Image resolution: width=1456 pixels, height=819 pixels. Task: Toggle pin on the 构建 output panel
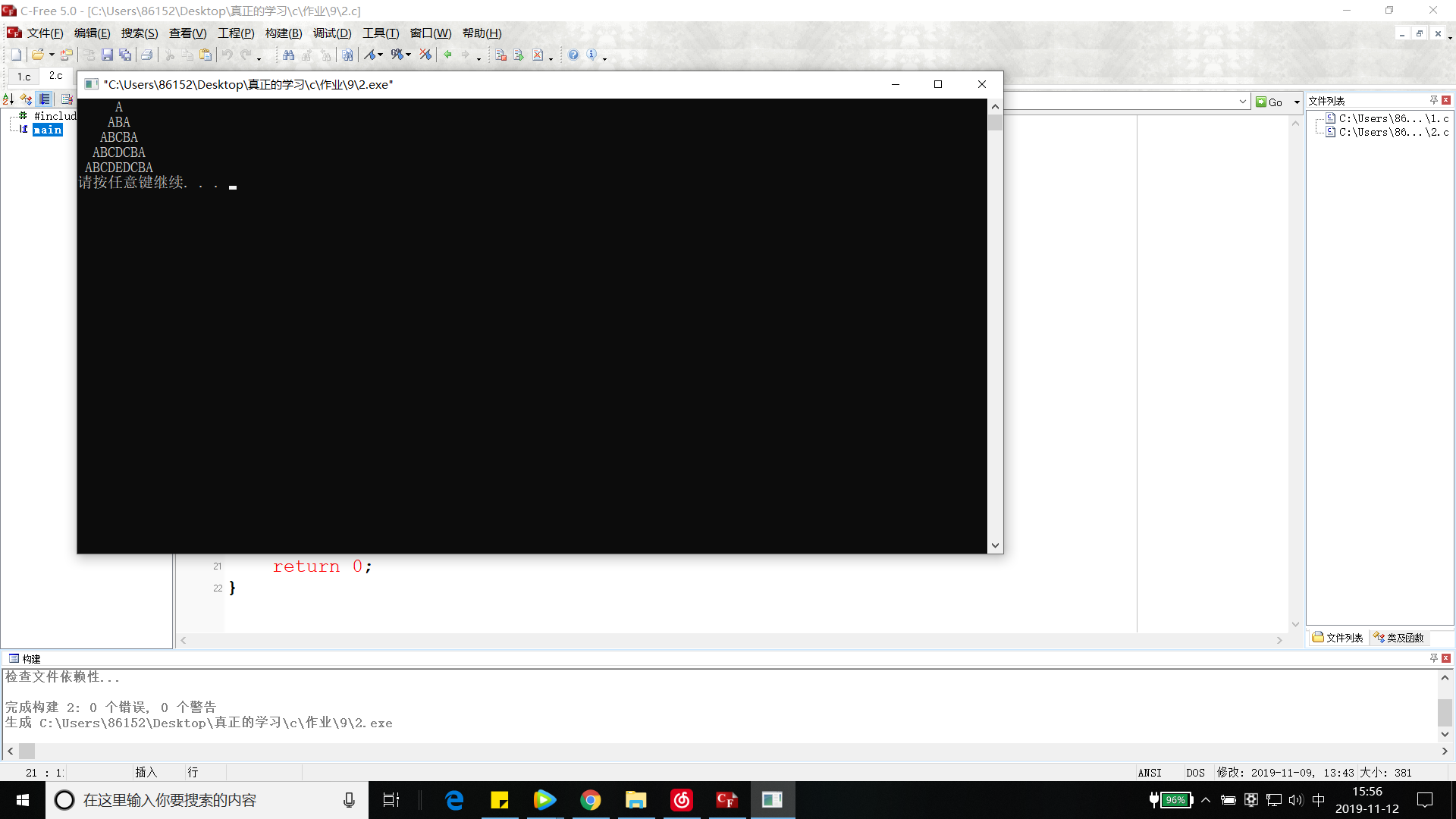coord(1433,658)
